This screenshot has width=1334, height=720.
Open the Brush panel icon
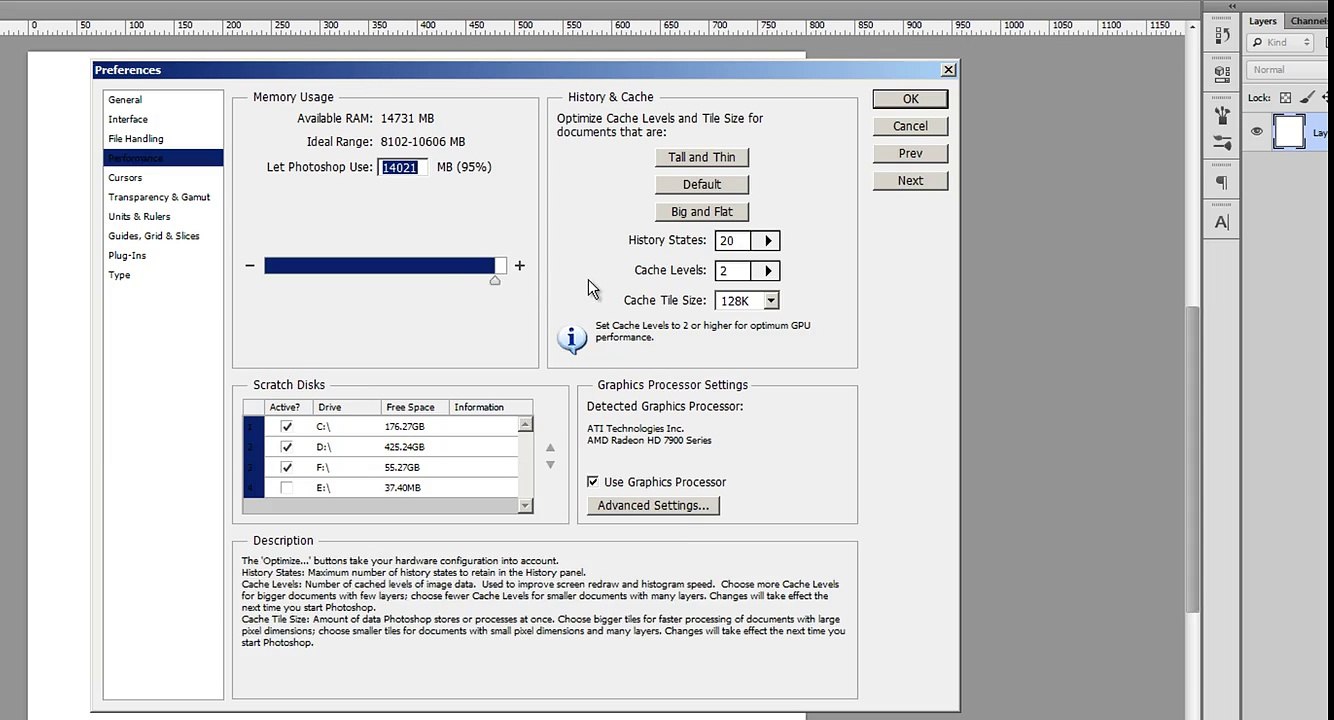(x=1222, y=117)
